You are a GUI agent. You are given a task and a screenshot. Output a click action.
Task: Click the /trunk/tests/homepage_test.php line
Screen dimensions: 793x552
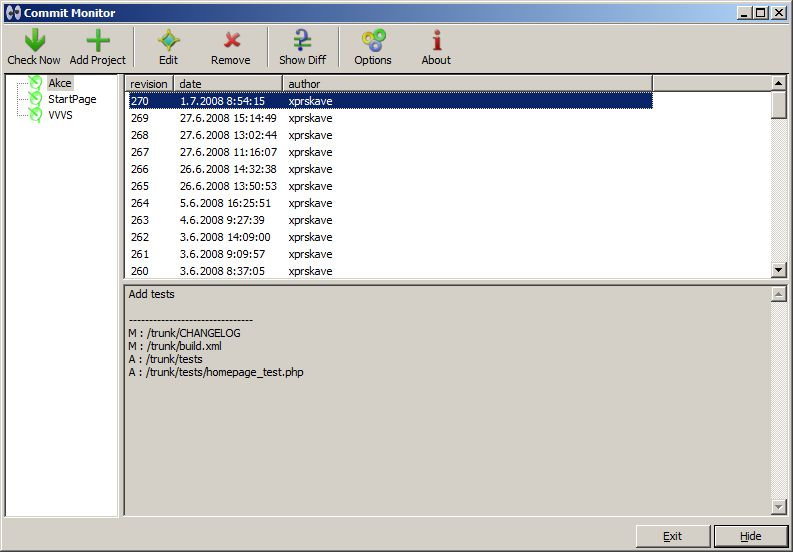tap(216, 372)
